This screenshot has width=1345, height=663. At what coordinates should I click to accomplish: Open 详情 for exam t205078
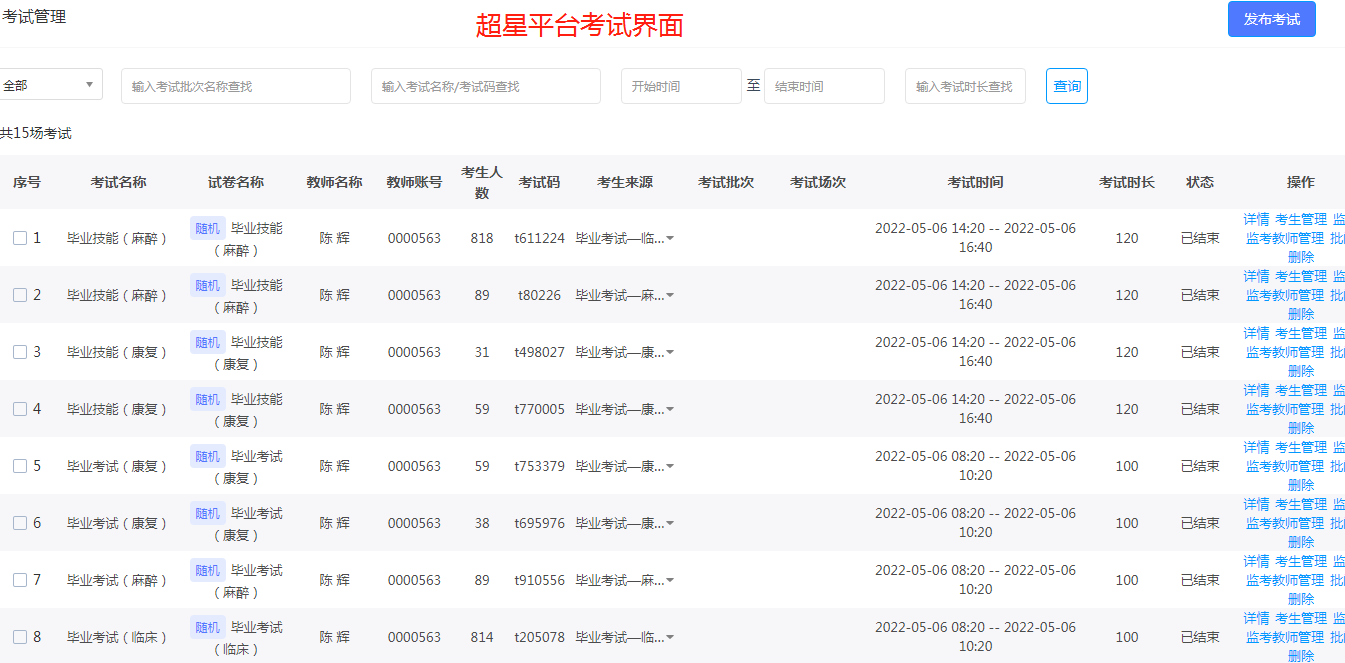(x=1256, y=618)
